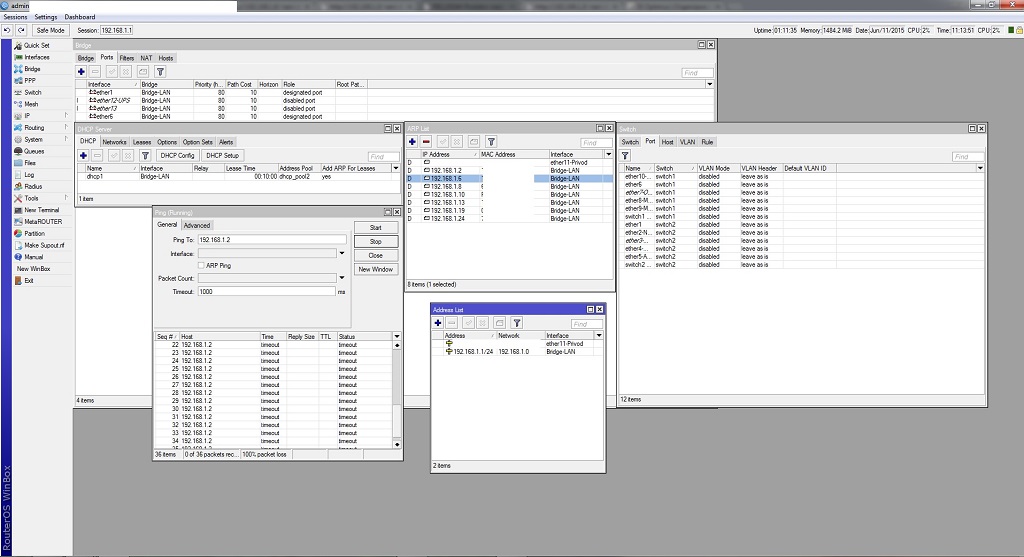Viewport: 1024px width, 557px height.
Task: Open Radius in the sidebar
Action: [x=33, y=187]
